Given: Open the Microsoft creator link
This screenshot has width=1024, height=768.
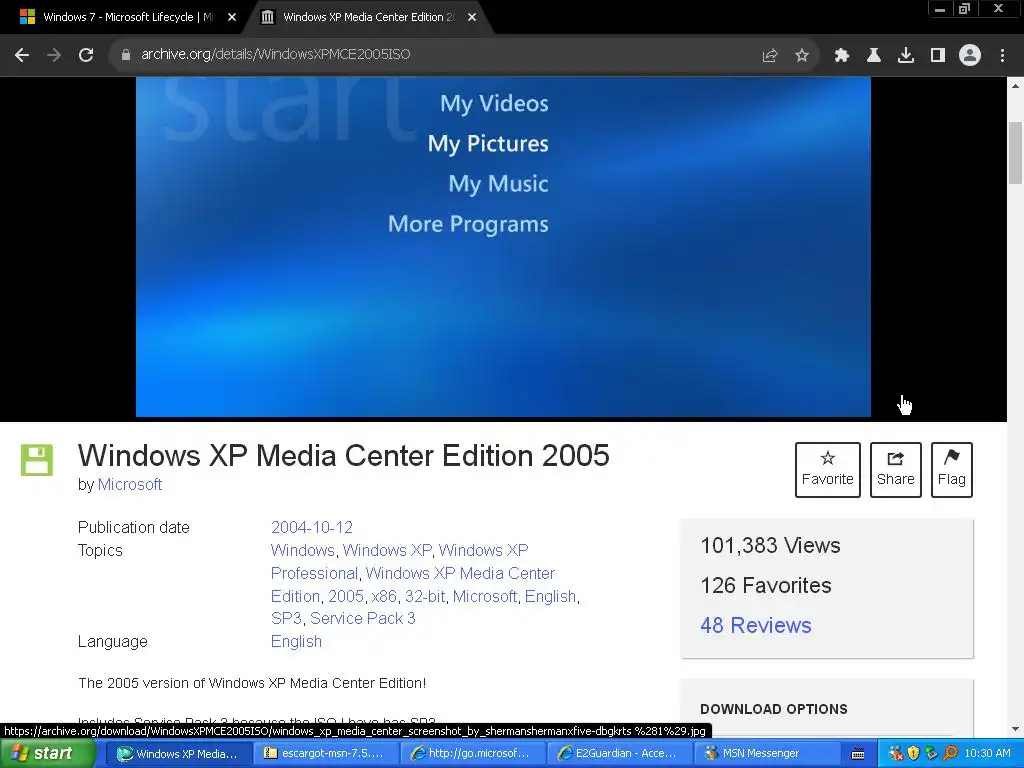Looking at the screenshot, I should (130, 485).
